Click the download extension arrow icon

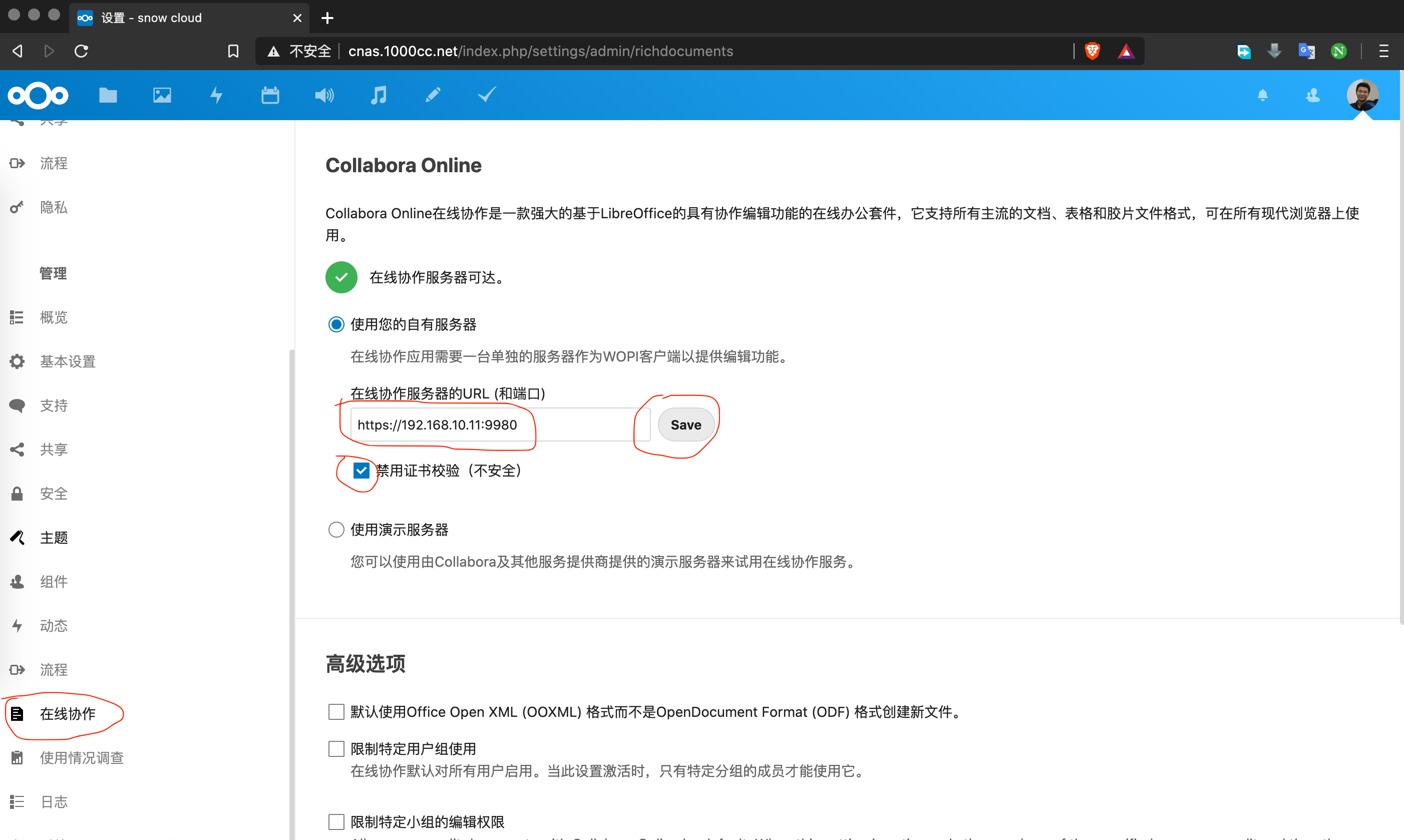click(x=1274, y=51)
